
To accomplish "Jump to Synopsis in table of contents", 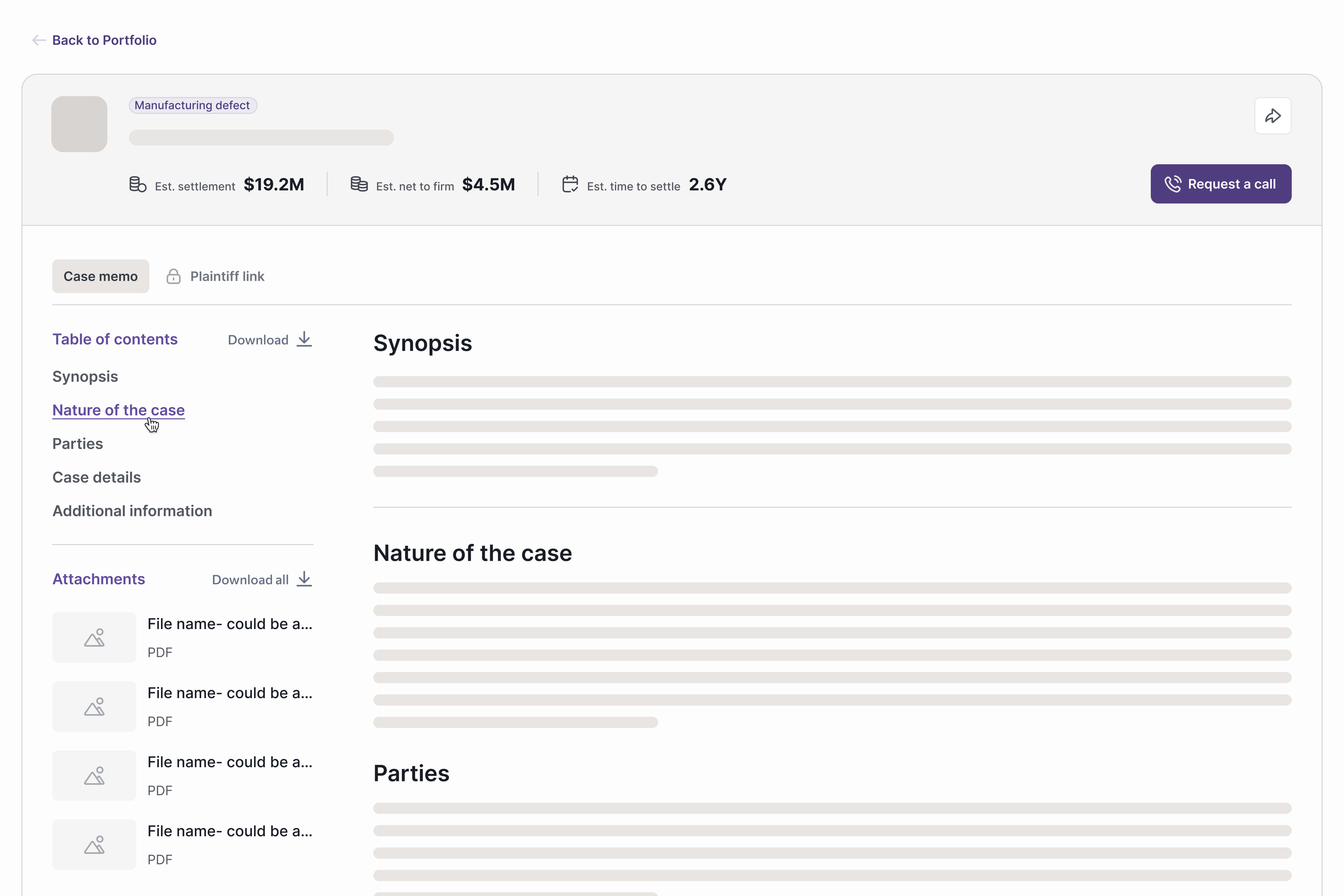I will click(x=85, y=377).
